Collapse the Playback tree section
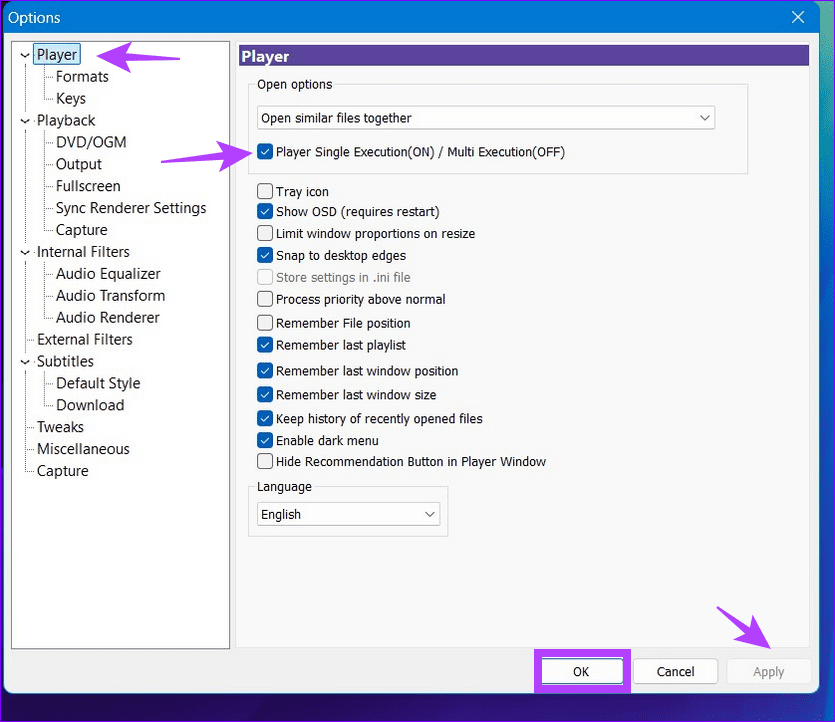The height and width of the screenshot is (722, 835). click(x=24, y=120)
